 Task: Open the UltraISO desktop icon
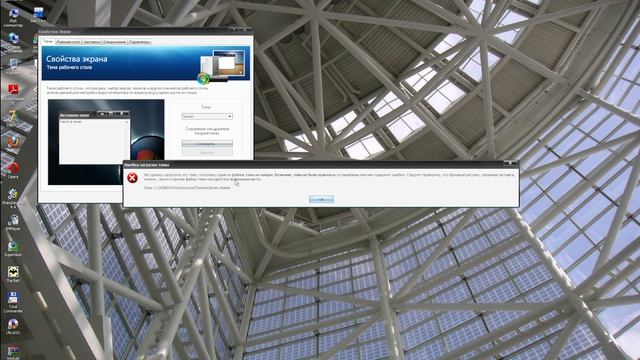coord(13,327)
